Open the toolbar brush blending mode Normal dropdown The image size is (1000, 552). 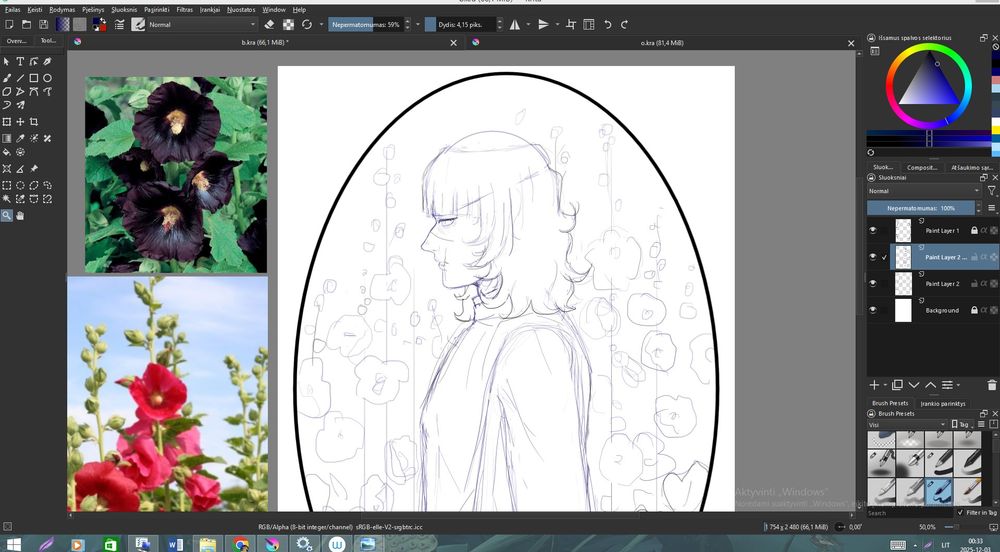point(202,24)
